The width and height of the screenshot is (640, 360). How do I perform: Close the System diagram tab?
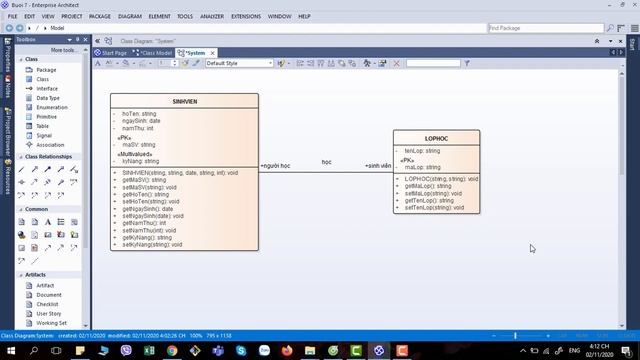[212, 53]
